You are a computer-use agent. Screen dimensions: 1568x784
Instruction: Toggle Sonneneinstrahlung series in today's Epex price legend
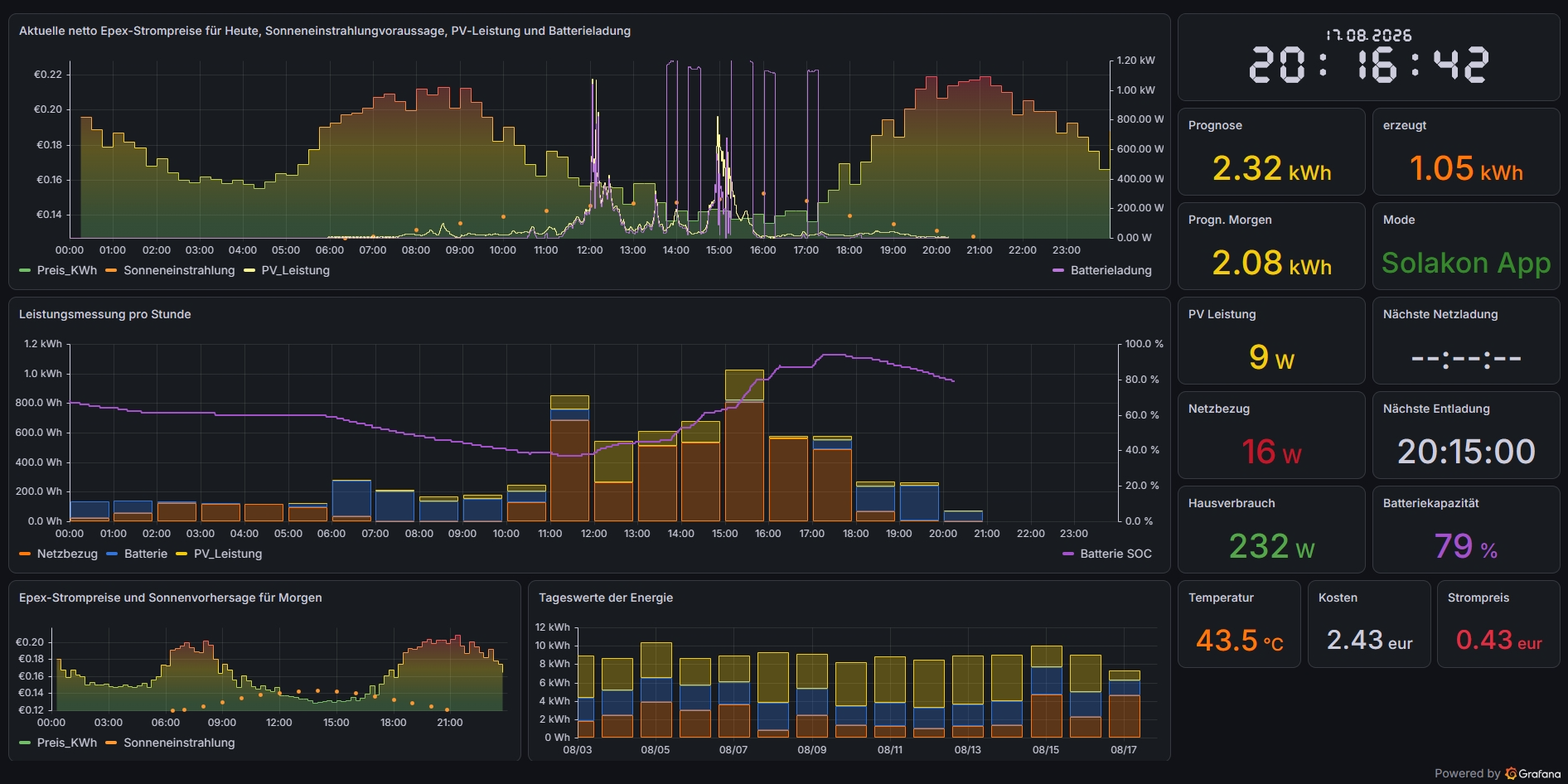tap(179, 270)
